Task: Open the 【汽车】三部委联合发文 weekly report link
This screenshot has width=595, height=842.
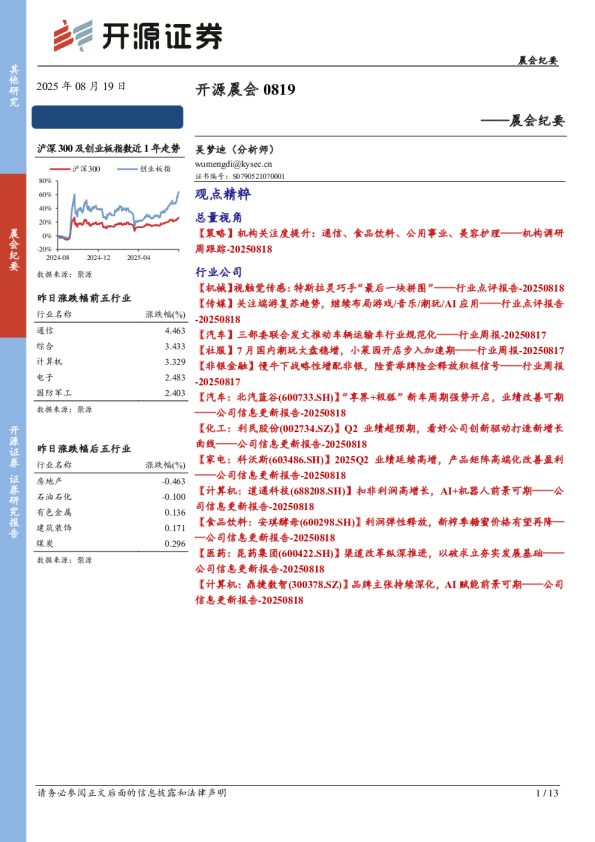Action: coord(371,335)
